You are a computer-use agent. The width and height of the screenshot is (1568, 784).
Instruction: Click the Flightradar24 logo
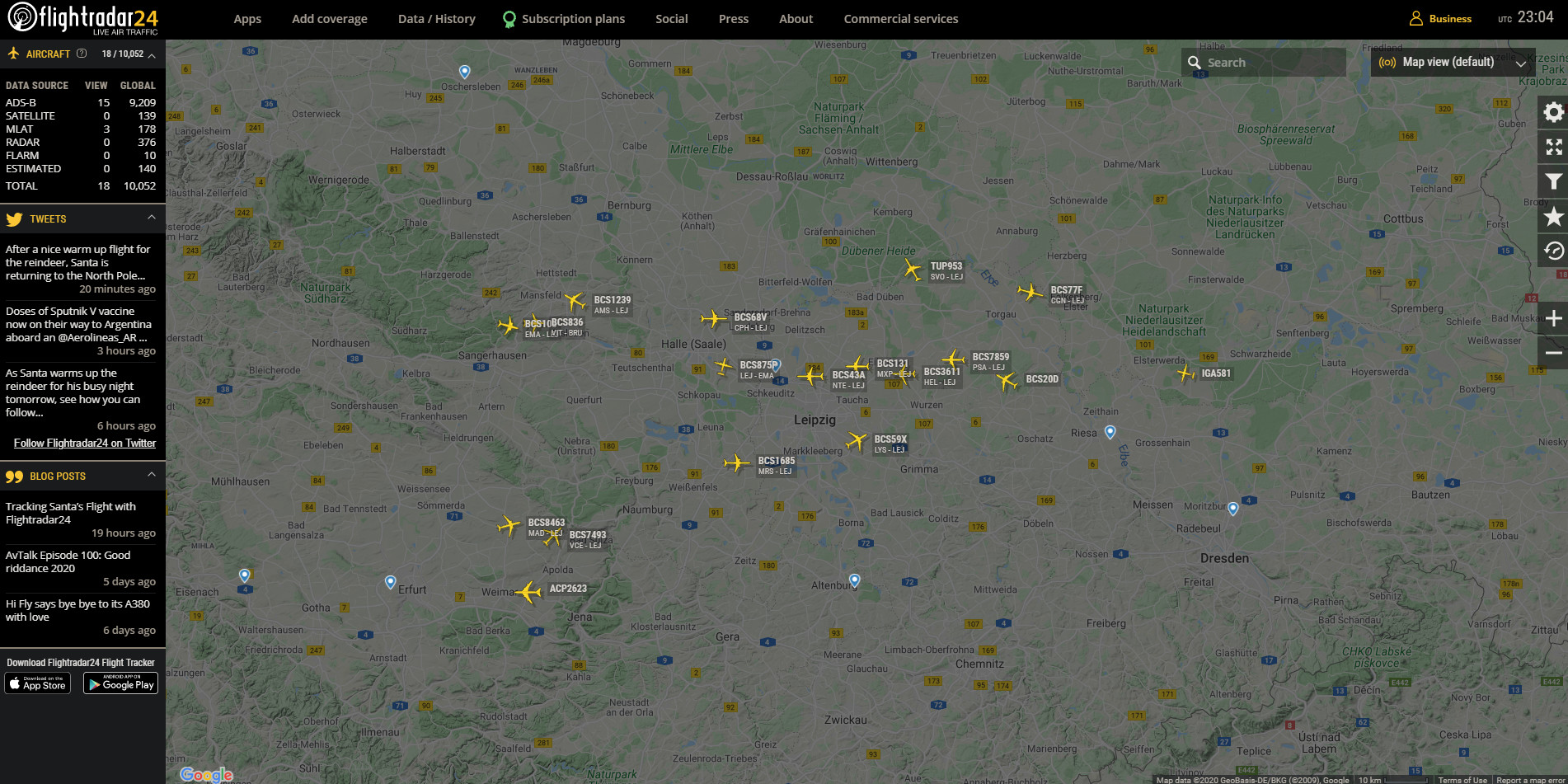(x=82, y=18)
